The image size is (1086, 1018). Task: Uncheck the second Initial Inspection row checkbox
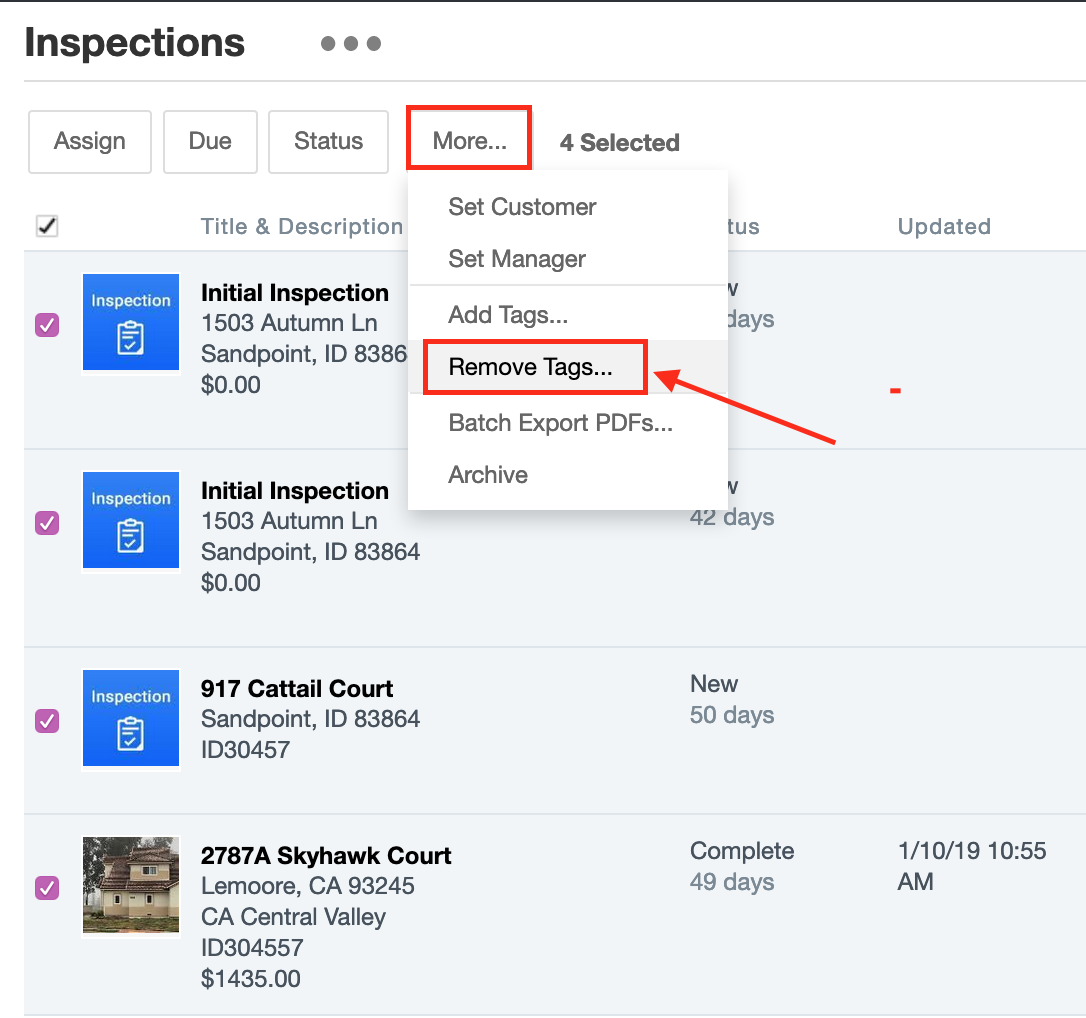47,523
